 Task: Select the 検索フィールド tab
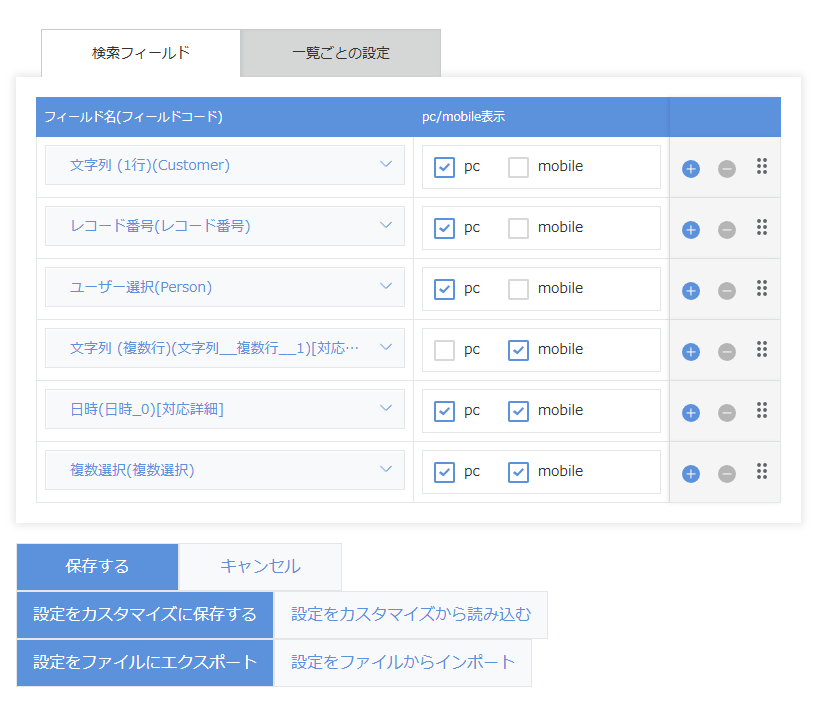point(141,53)
